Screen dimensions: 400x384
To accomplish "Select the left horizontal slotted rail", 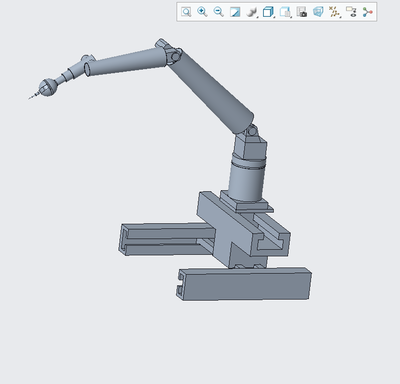I will [166, 239].
